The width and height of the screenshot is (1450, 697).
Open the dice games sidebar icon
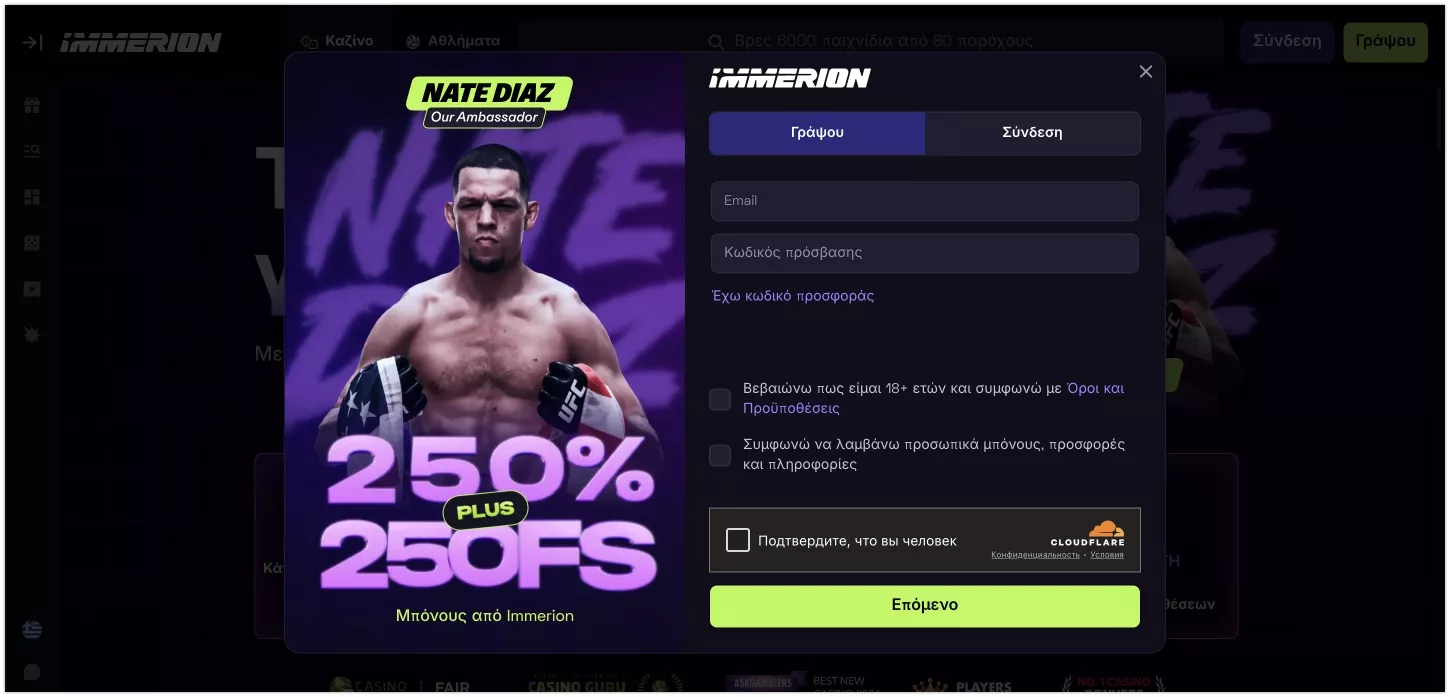[x=32, y=243]
